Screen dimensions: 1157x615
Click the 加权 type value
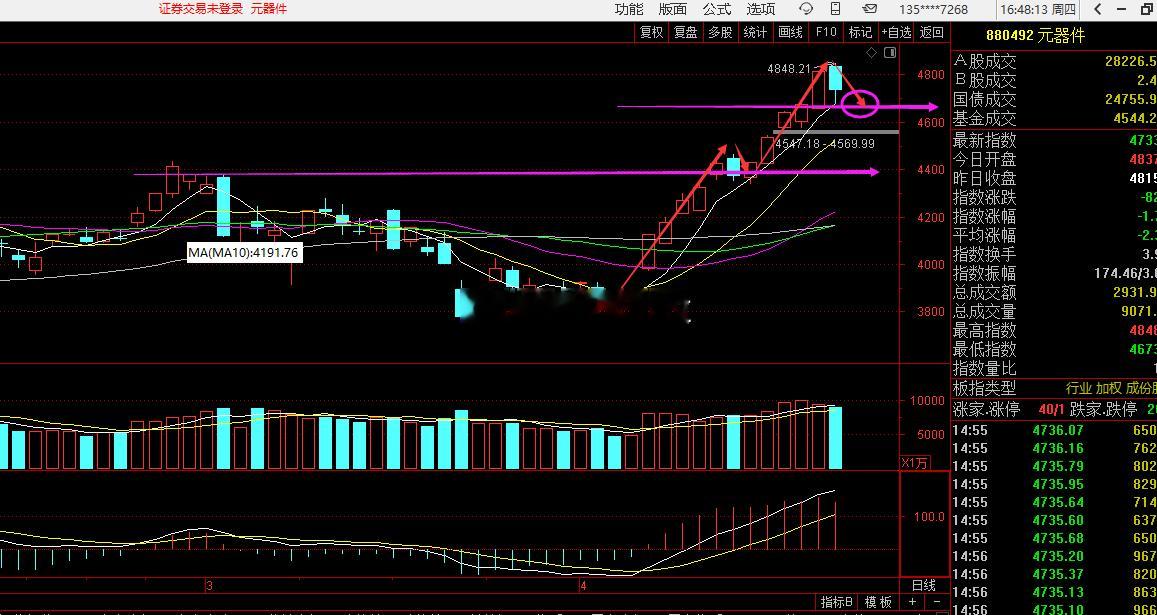tap(1109, 388)
